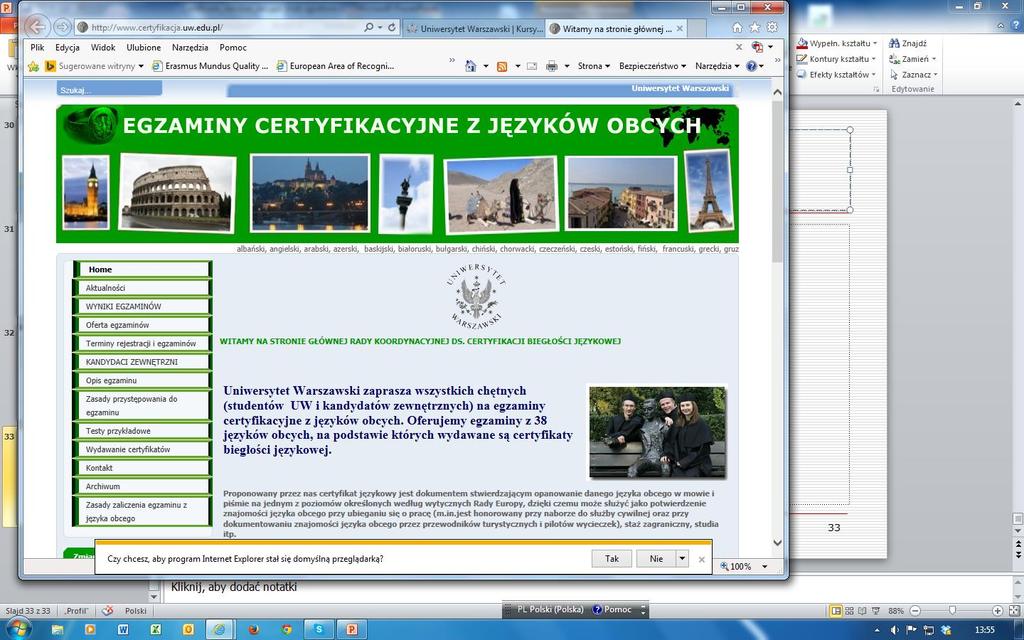Open the Strona dropdown in command bar
The image size is (1024, 640).
pos(594,66)
